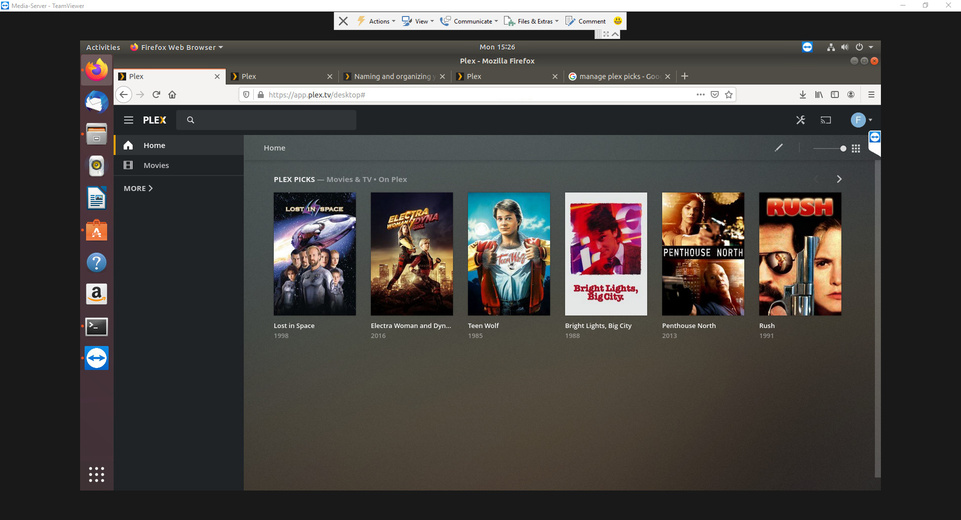Screen dimensions: 961x520
Task: Bookmark this page with star icon
Action: pyautogui.click(x=729, y=94)
